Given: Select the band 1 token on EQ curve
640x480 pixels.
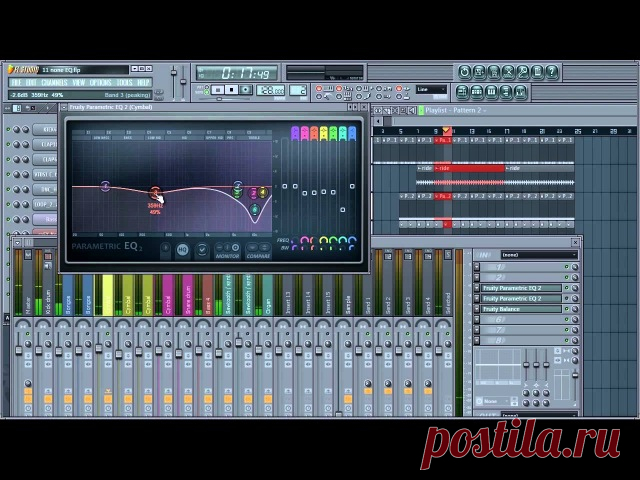Looking at the screenshot, I should (x=105, y=187).
